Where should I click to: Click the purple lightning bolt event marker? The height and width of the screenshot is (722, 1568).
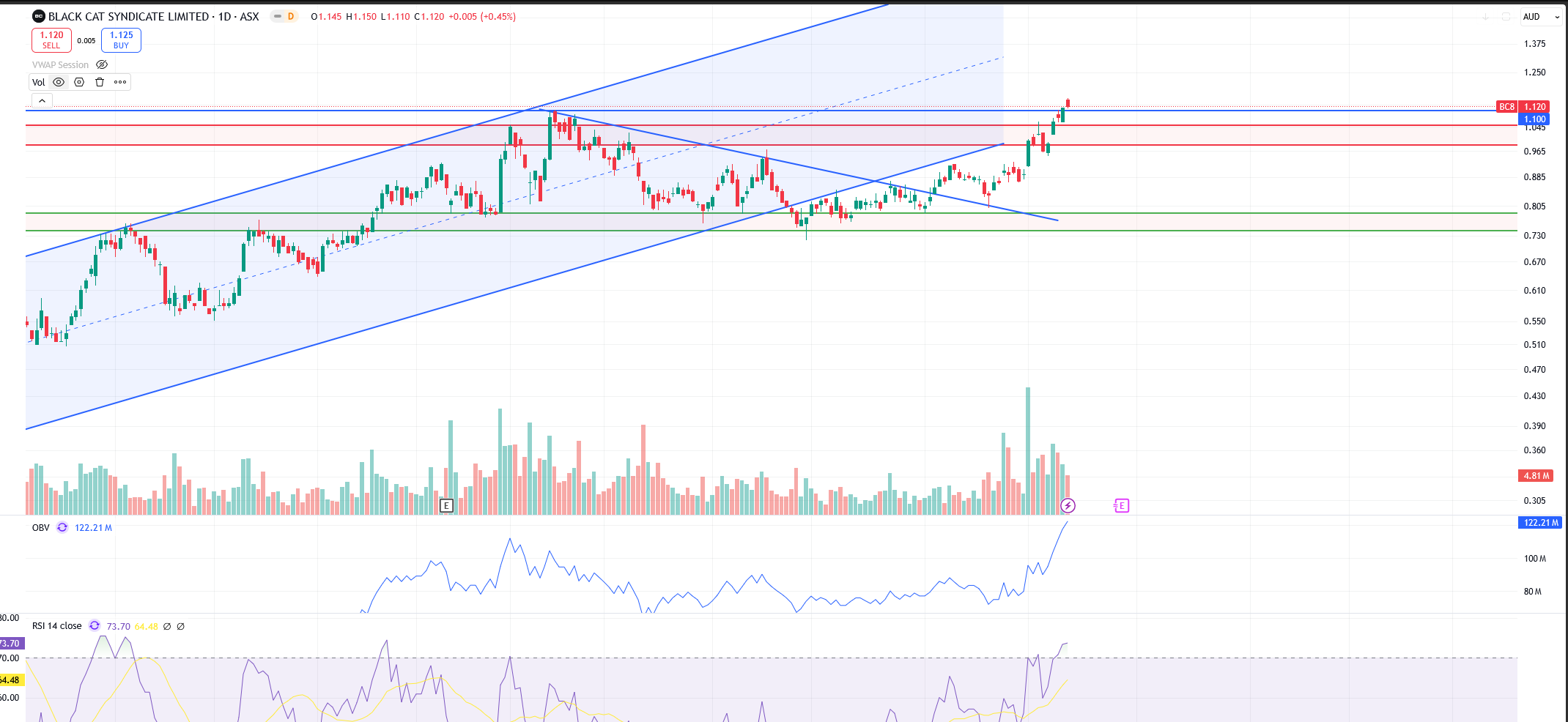(x=1068, y=505)
